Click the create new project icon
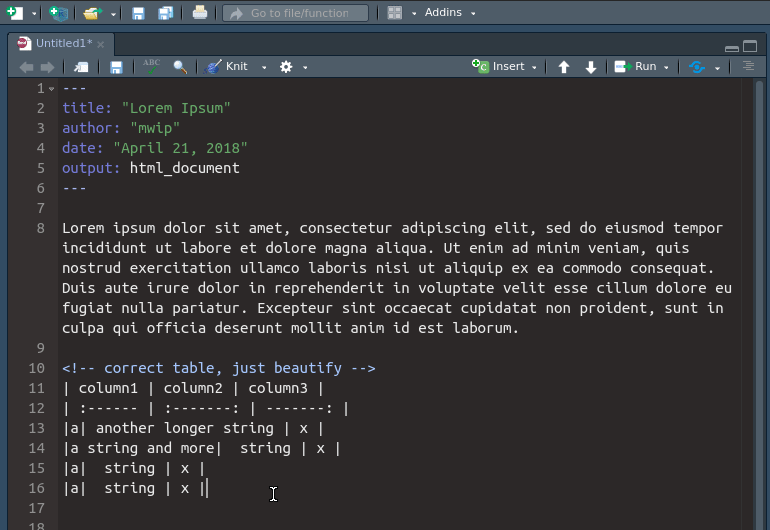Screen dimensions: 770x530 (x=59, y=13)
